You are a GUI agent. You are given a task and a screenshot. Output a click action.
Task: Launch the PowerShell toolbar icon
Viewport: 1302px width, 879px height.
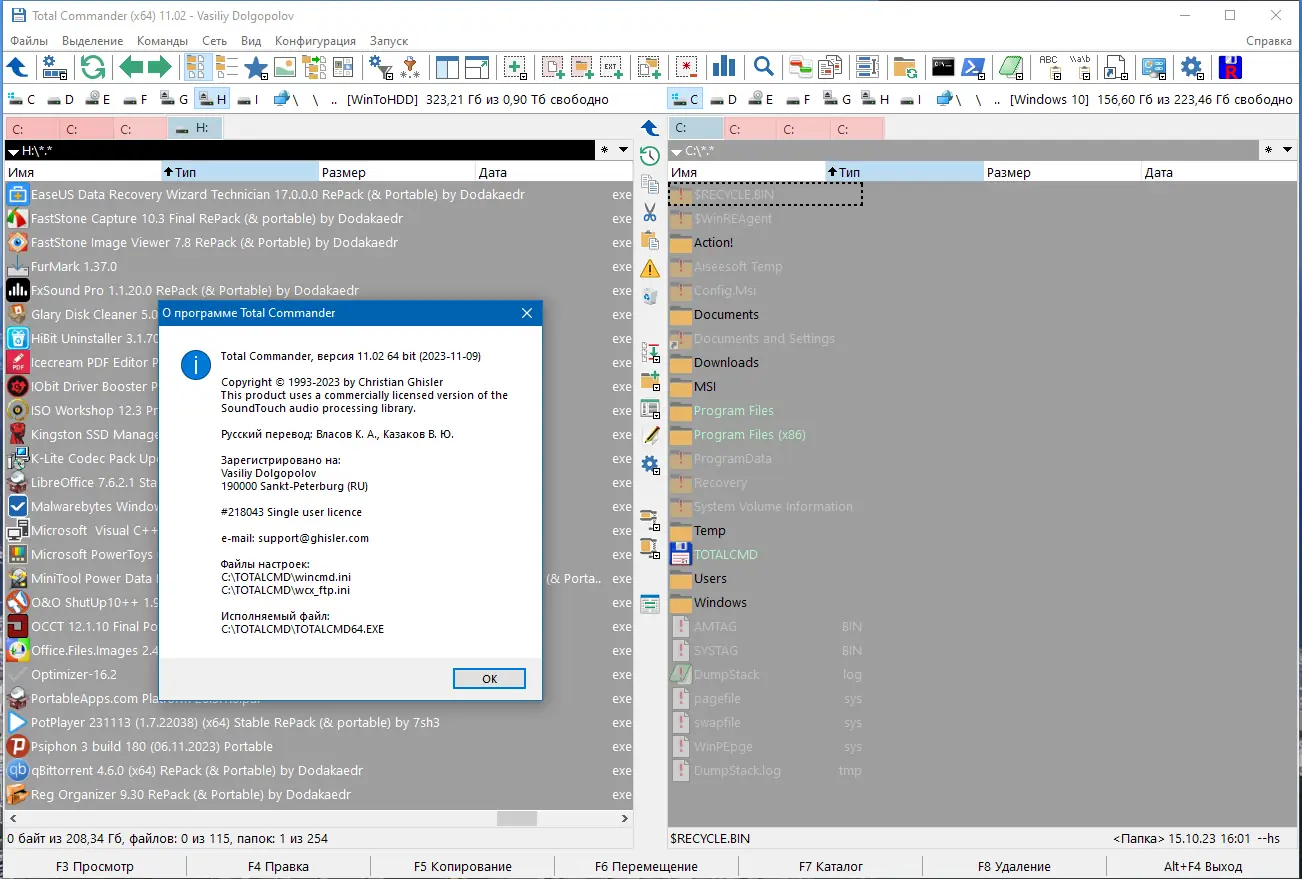click(x=974, y=67)
